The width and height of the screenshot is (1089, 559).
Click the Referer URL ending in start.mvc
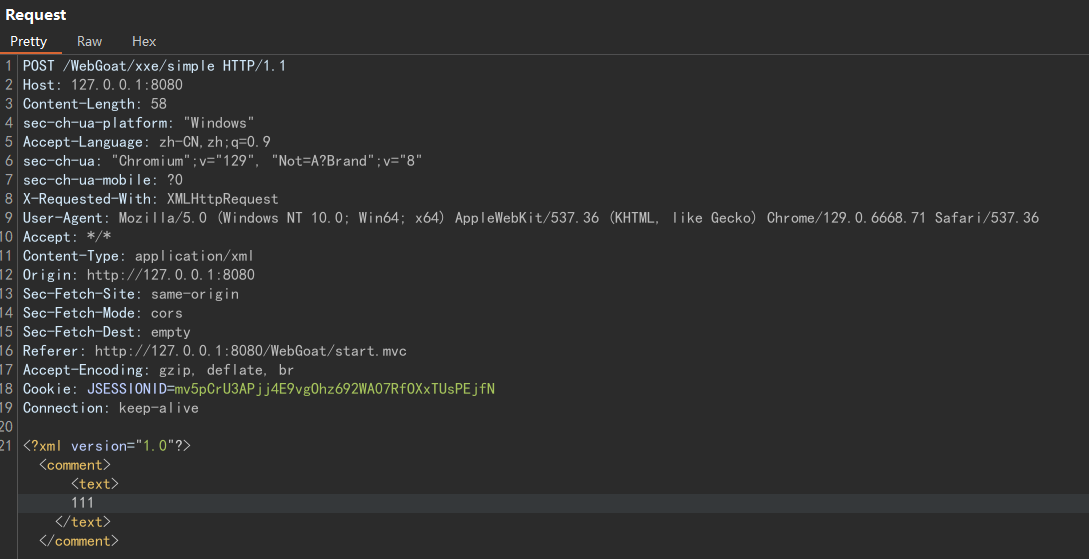point(250,351)
